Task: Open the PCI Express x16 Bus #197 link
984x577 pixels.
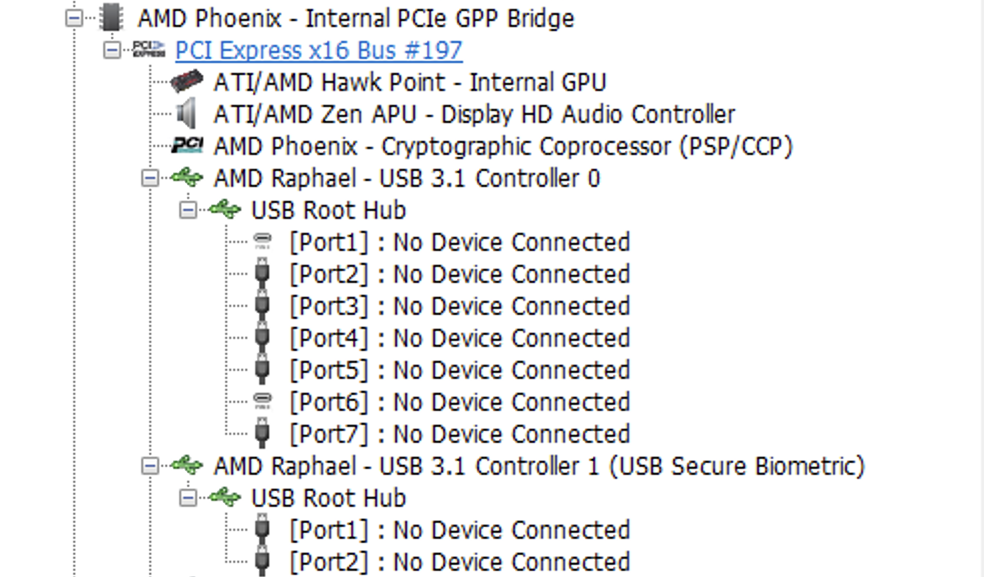Action: [x=319, y=50]
